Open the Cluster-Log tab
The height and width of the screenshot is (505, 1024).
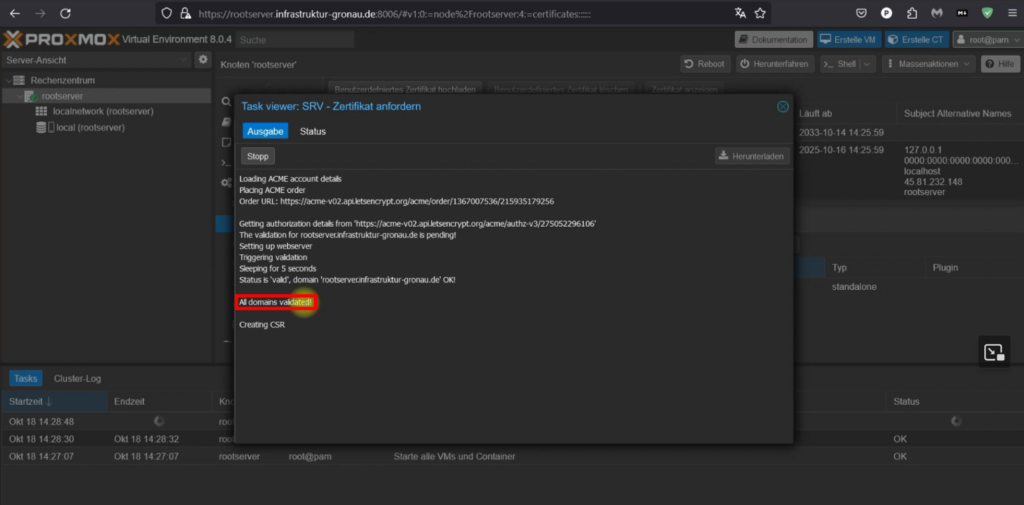[x=77, y=378]
